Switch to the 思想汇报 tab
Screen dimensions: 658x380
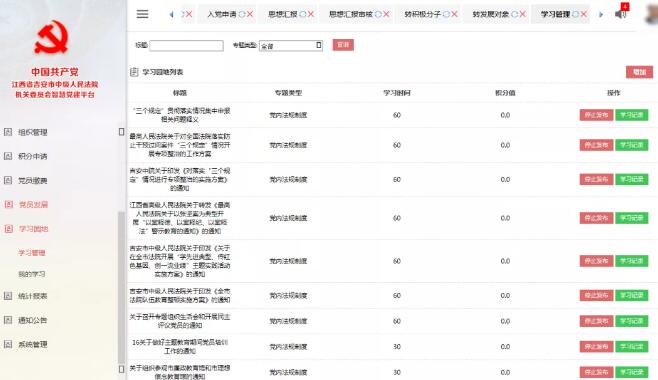pos(283,14)
